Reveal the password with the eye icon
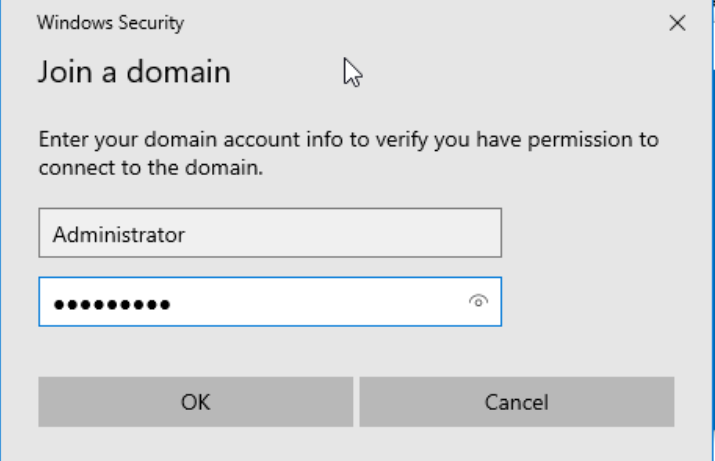Image resolution: width=715 pixels, height=461 pixels. click(x=482, y=301)
